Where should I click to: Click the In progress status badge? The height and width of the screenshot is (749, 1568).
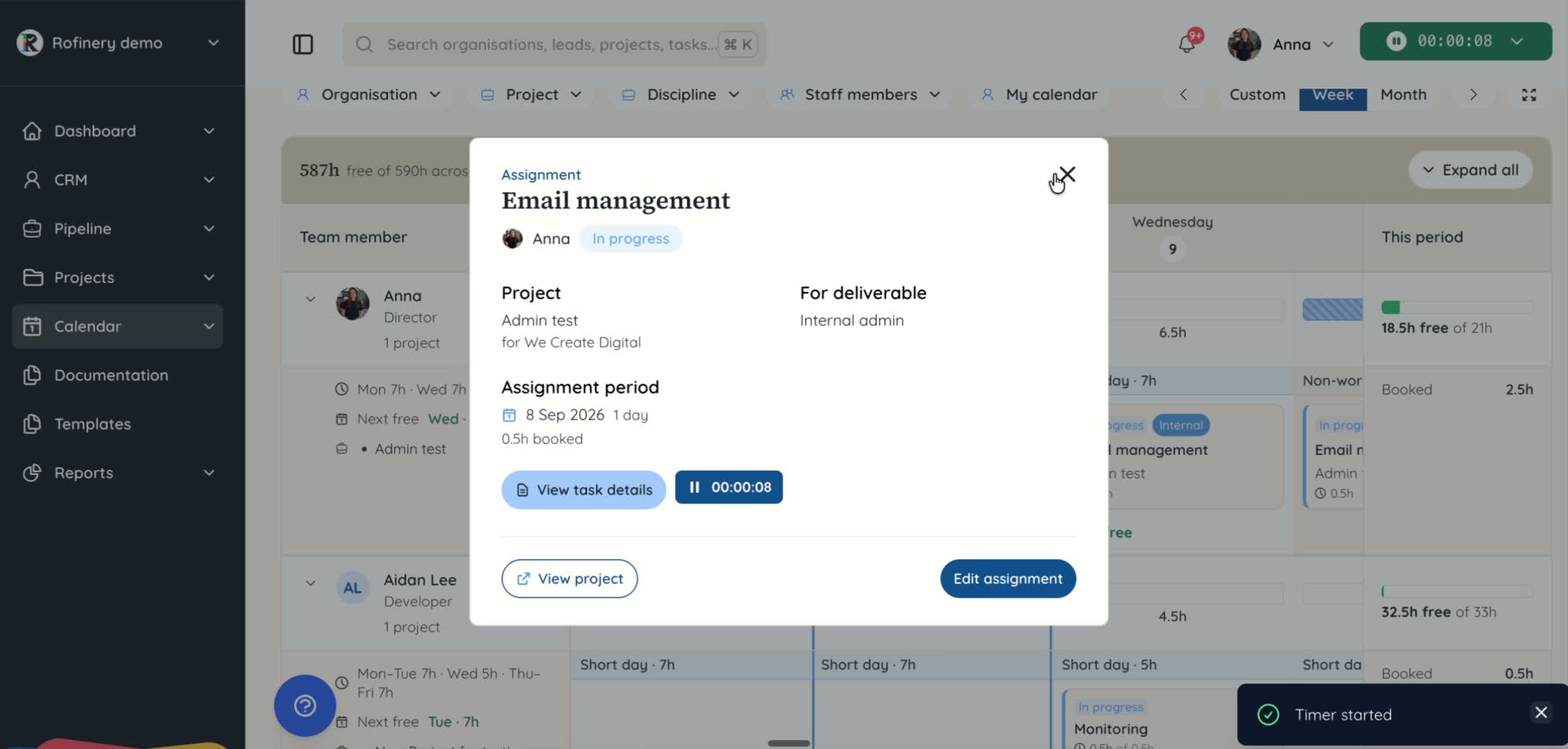631,239
